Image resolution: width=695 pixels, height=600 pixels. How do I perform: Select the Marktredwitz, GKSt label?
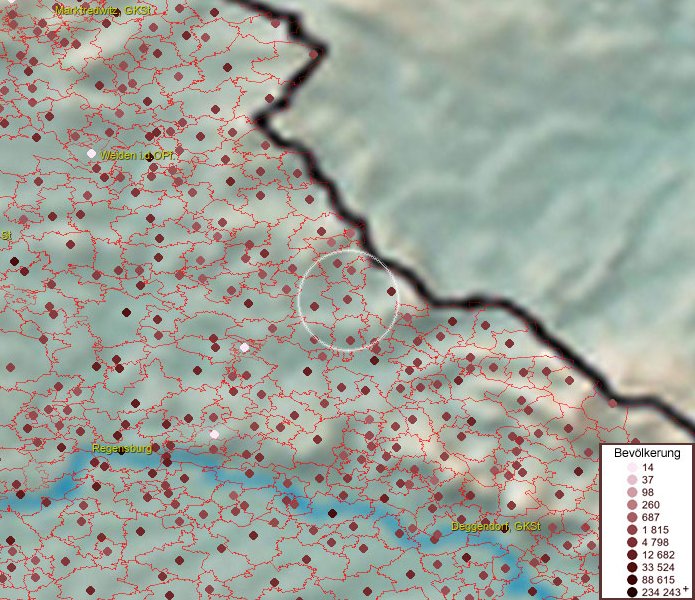[100, 10]
